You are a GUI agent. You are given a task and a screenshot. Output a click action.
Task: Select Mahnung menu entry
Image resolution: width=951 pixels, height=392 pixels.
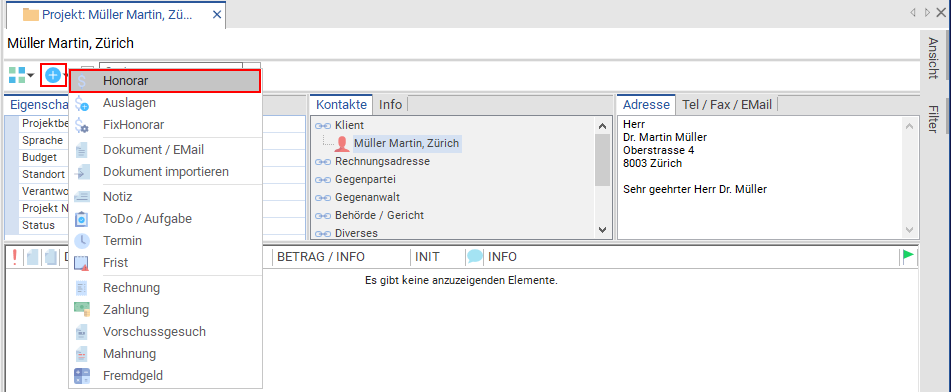pyautogui.click(x=165, y=354)
